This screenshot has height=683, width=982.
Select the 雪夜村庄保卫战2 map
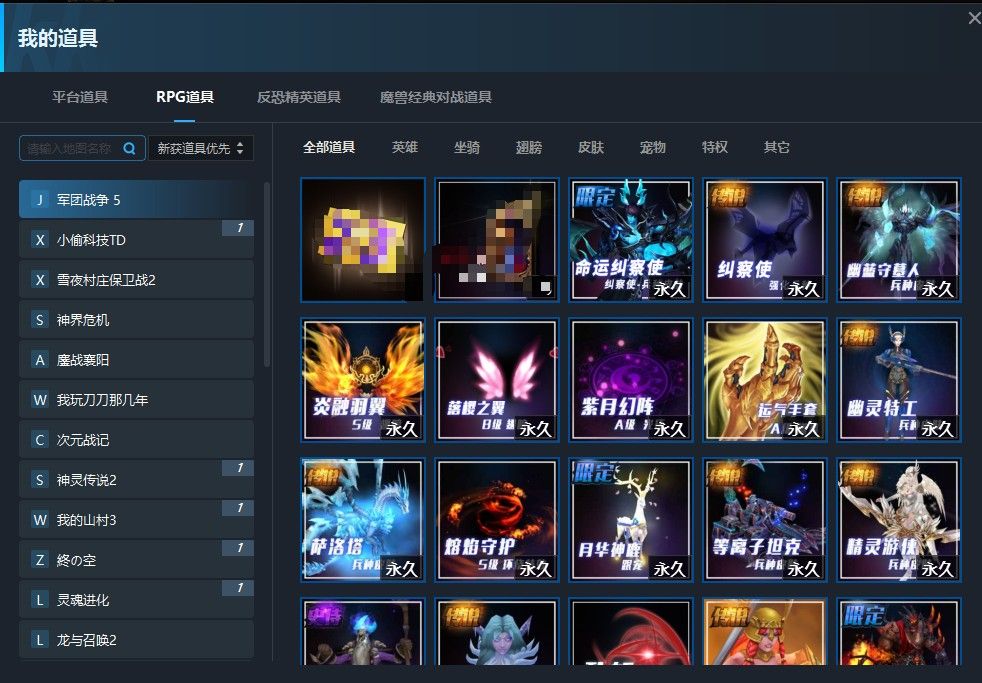click(x=137, y=280)
